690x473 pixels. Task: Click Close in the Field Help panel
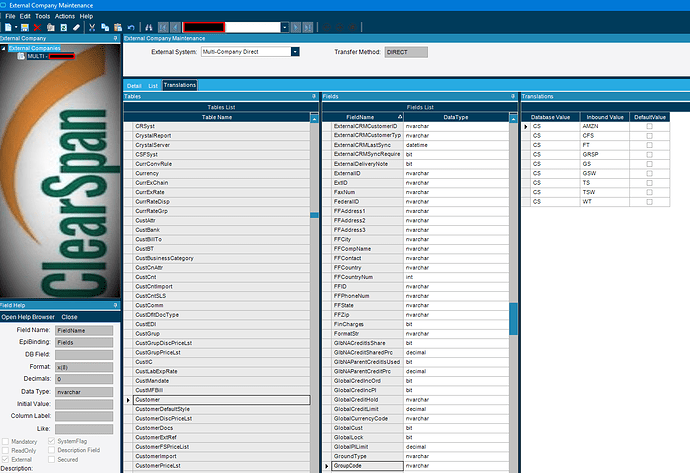coord(69,317)
